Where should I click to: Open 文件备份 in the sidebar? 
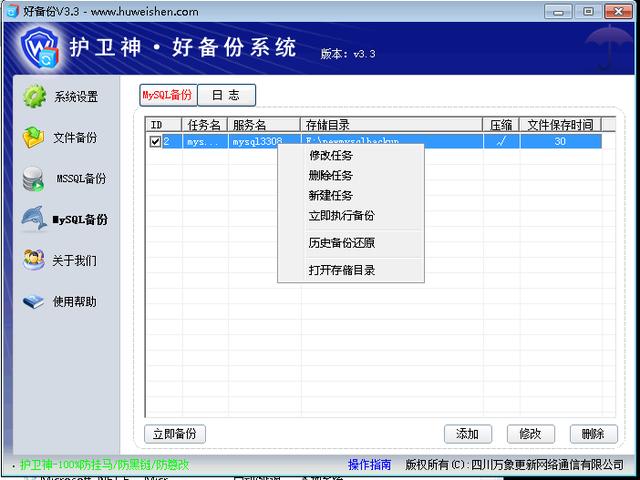click(75, 138)
